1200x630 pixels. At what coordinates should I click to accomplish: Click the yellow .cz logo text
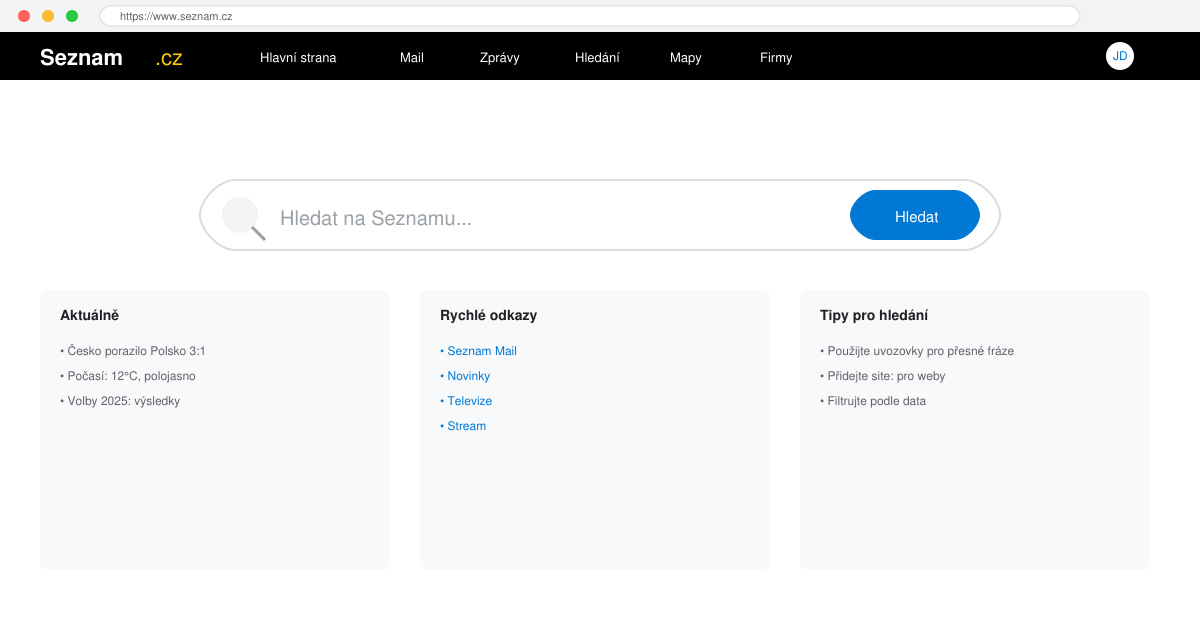(169, 58)
